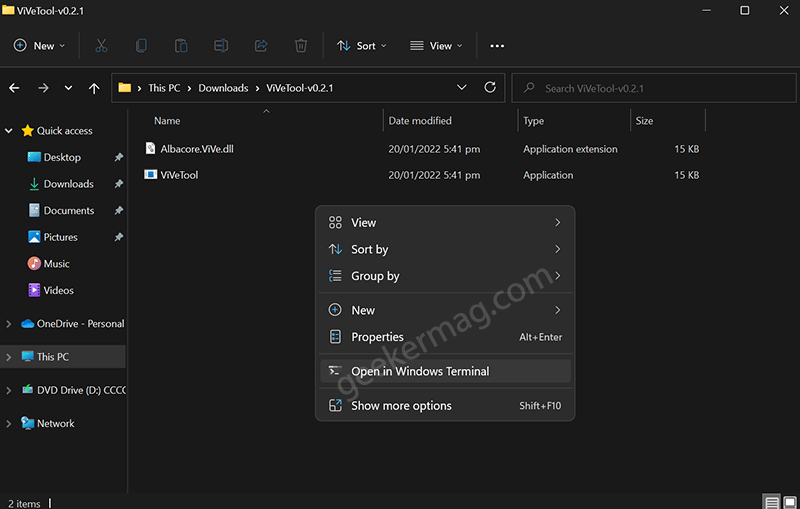
Task: Sort by Date modified column header
Action: click(x=420, y=121)
